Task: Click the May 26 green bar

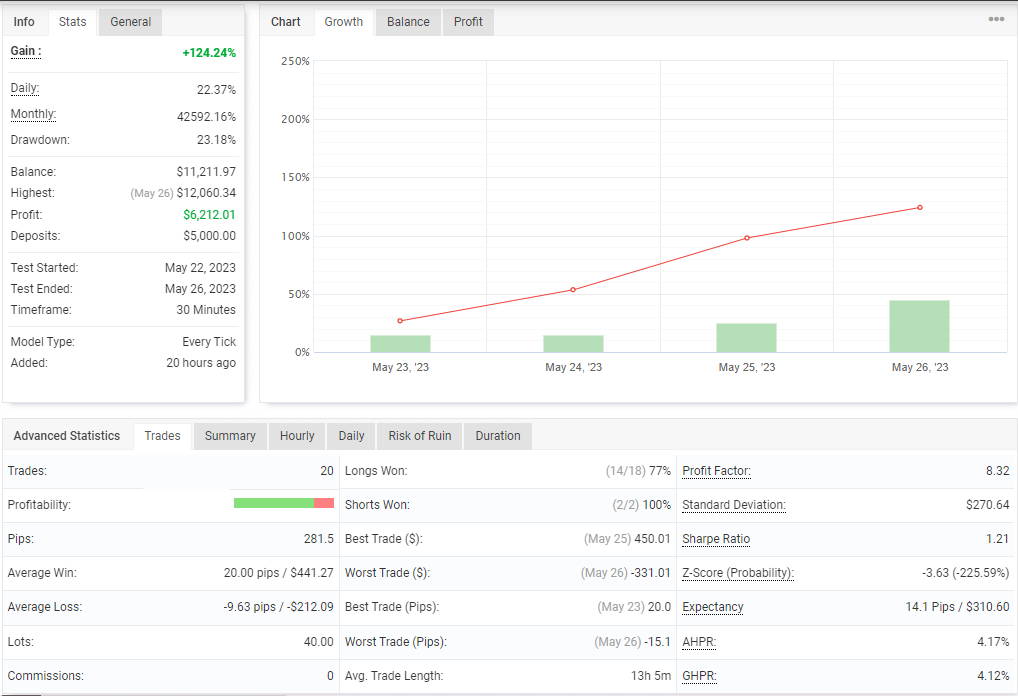Action: [x=919, y=327]
